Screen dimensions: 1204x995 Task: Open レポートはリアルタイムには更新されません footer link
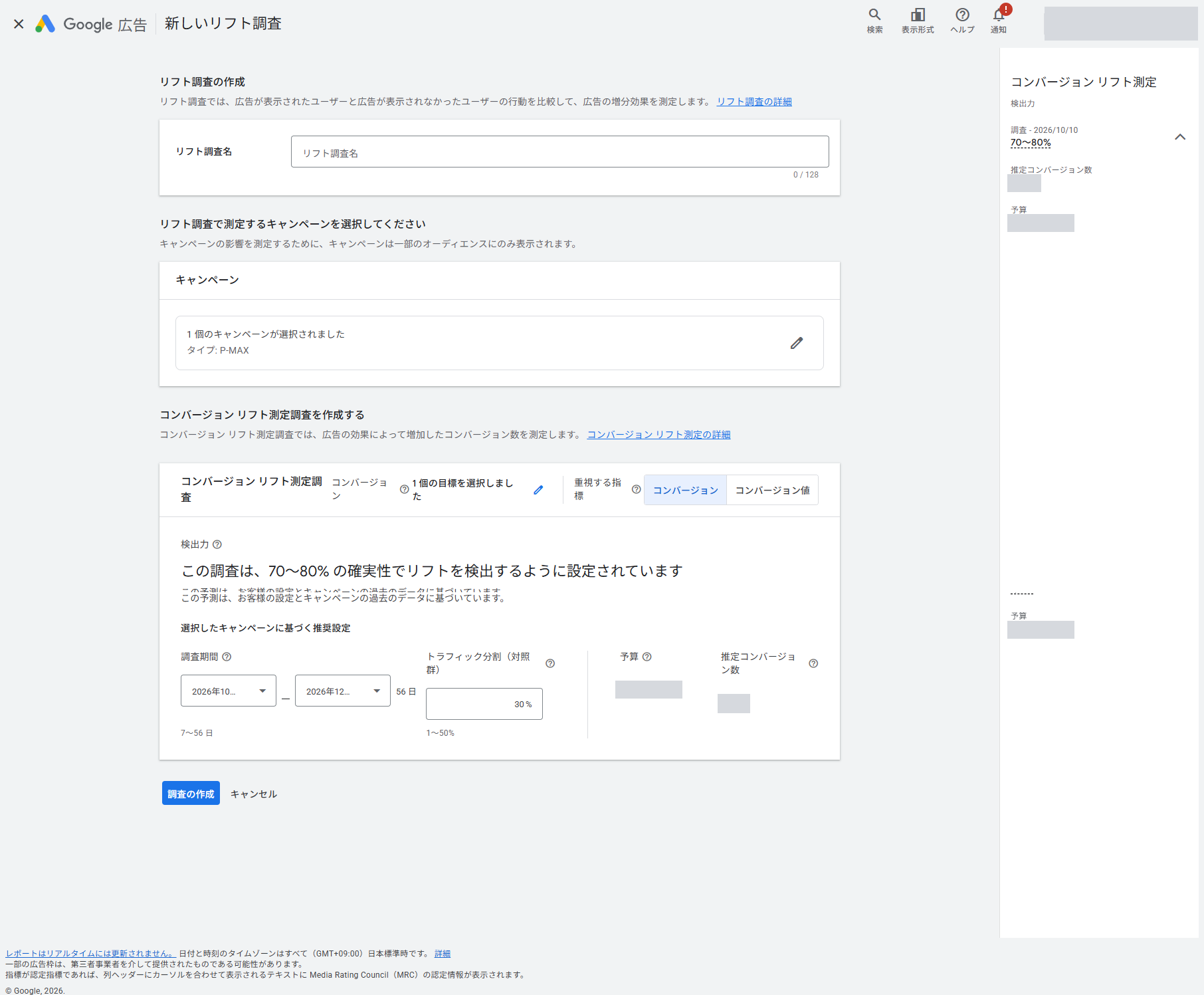(x=90, y=954)
